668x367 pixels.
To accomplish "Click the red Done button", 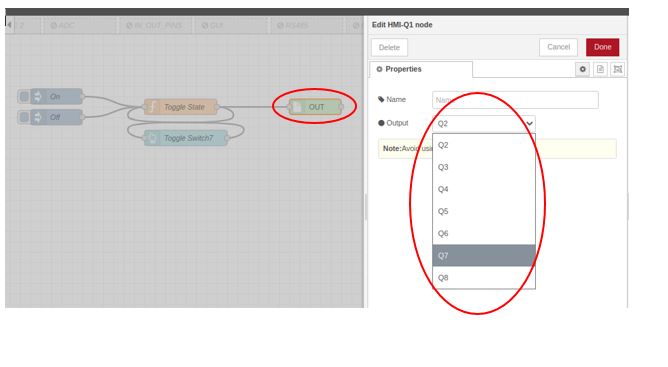I will 602,47.
